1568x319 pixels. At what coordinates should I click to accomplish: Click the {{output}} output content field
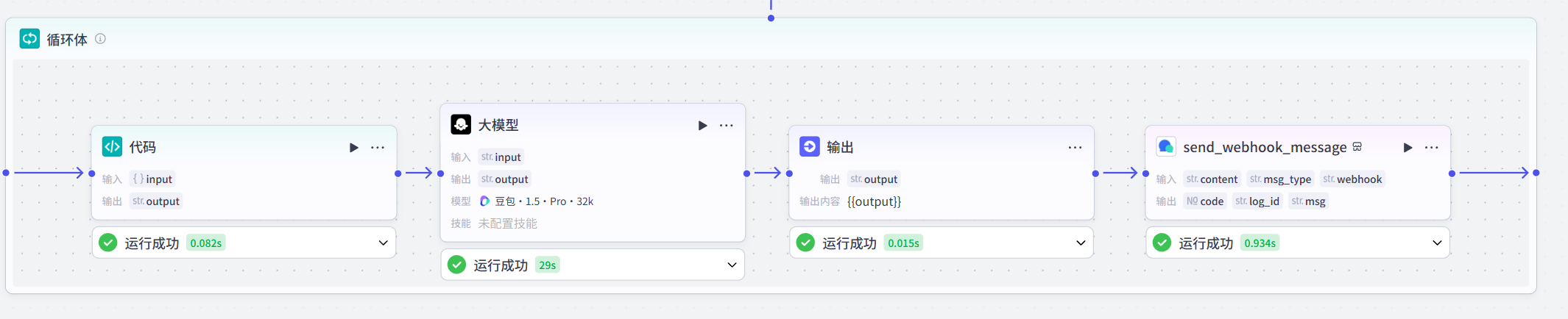[x=874, y=201]
